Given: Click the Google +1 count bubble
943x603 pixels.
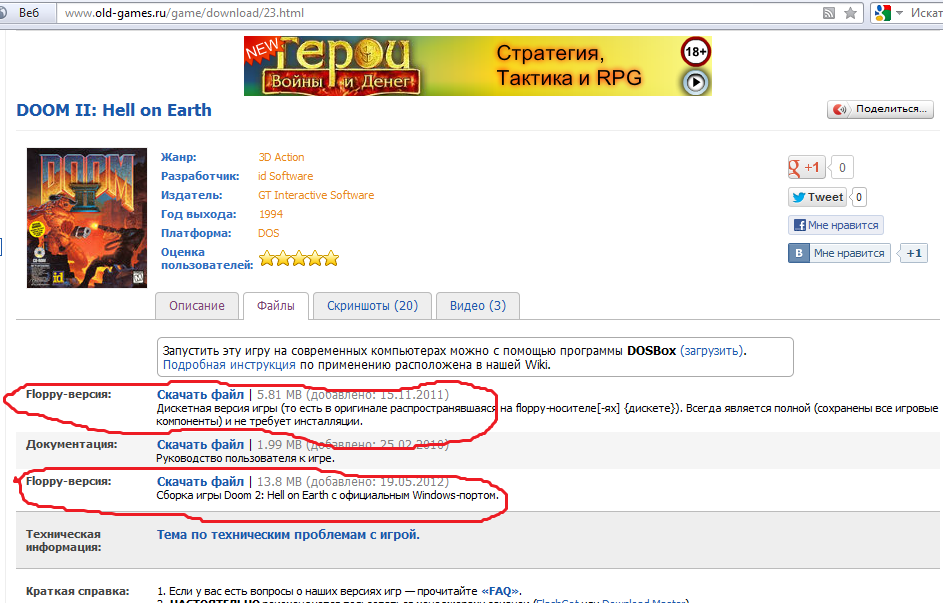Looking at the screenshot, I should pyautogui.click(x=842, y=168).
